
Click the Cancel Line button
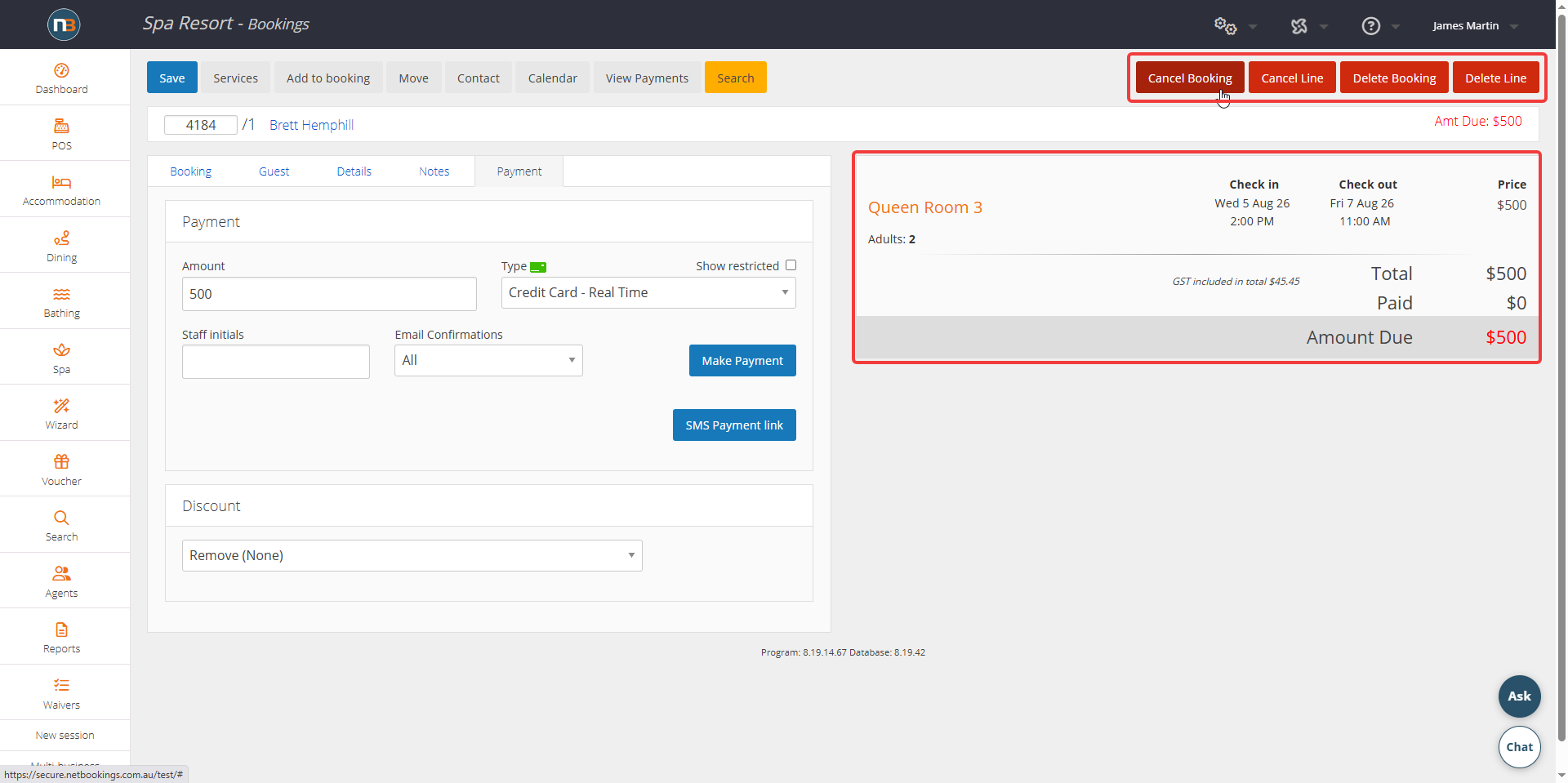pyautogui.click(x=1292, y=78)
